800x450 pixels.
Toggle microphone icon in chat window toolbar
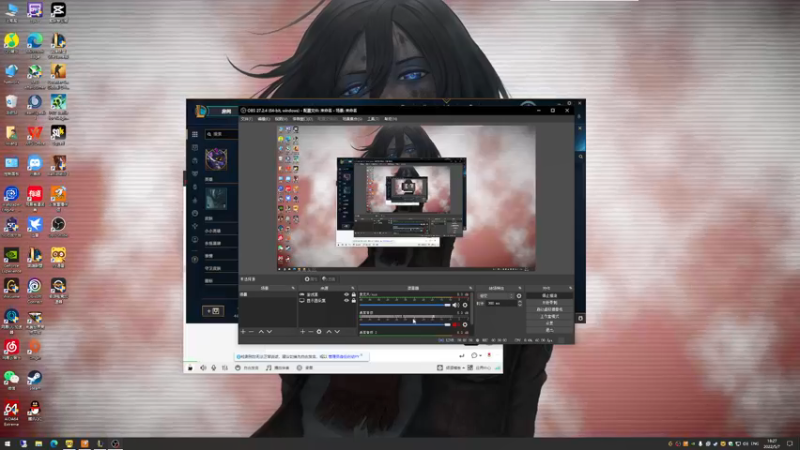[214, 368]
